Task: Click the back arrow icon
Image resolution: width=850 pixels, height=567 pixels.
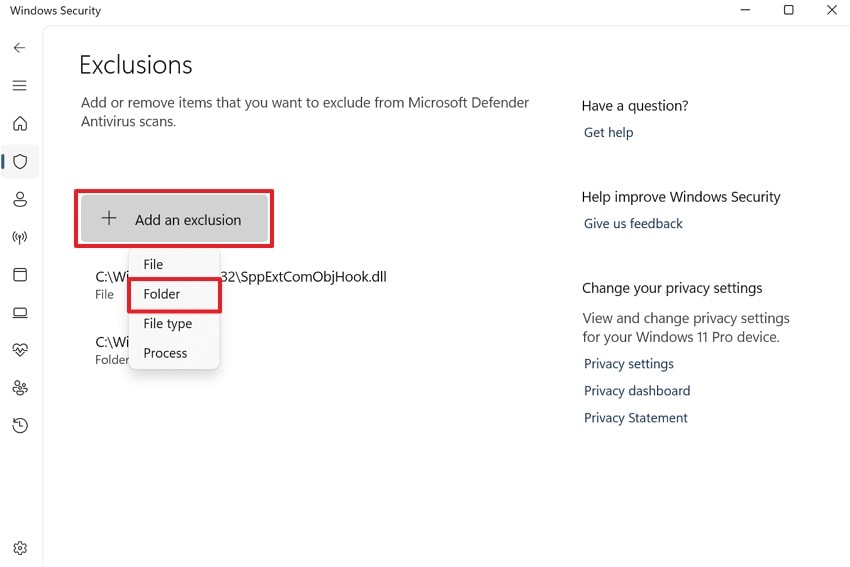Action: (20, 48)
